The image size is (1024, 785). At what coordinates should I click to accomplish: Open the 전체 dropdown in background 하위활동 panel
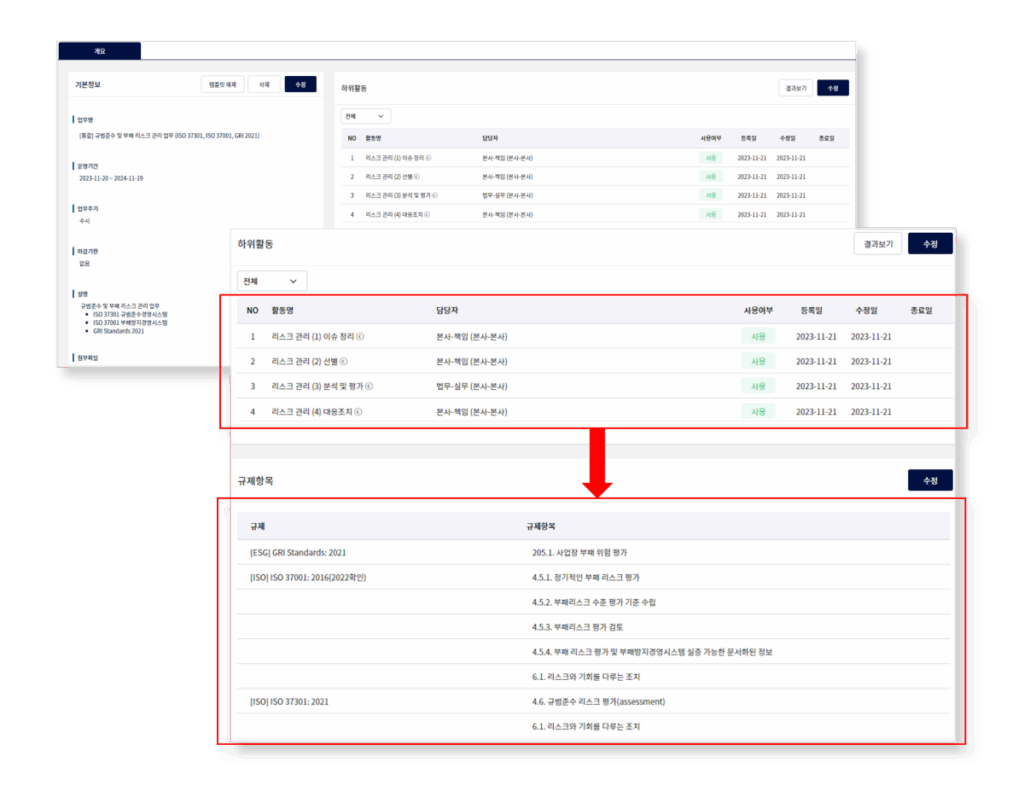365,117
